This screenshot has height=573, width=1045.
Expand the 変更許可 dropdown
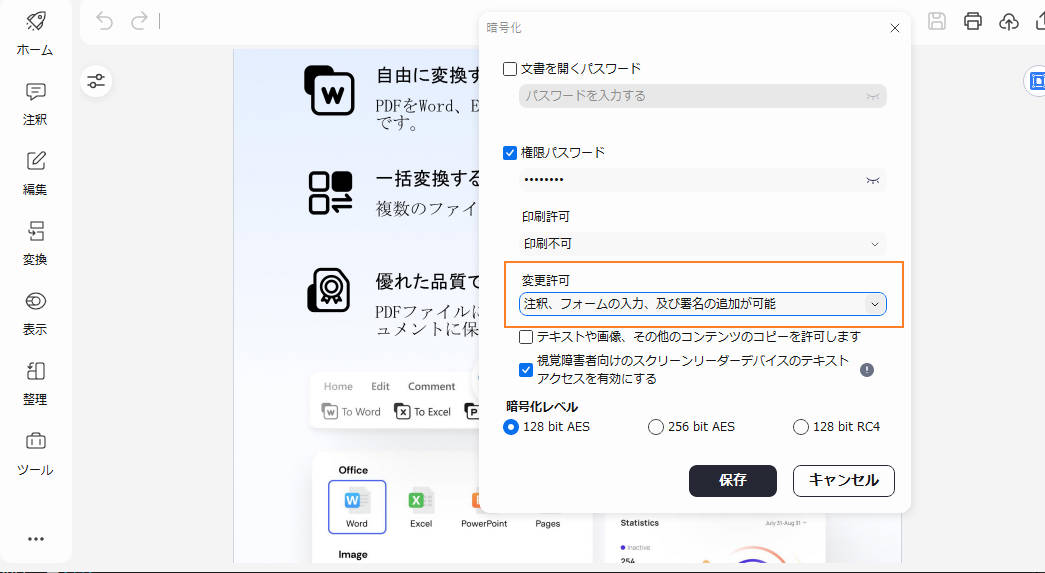coord(702,304)
